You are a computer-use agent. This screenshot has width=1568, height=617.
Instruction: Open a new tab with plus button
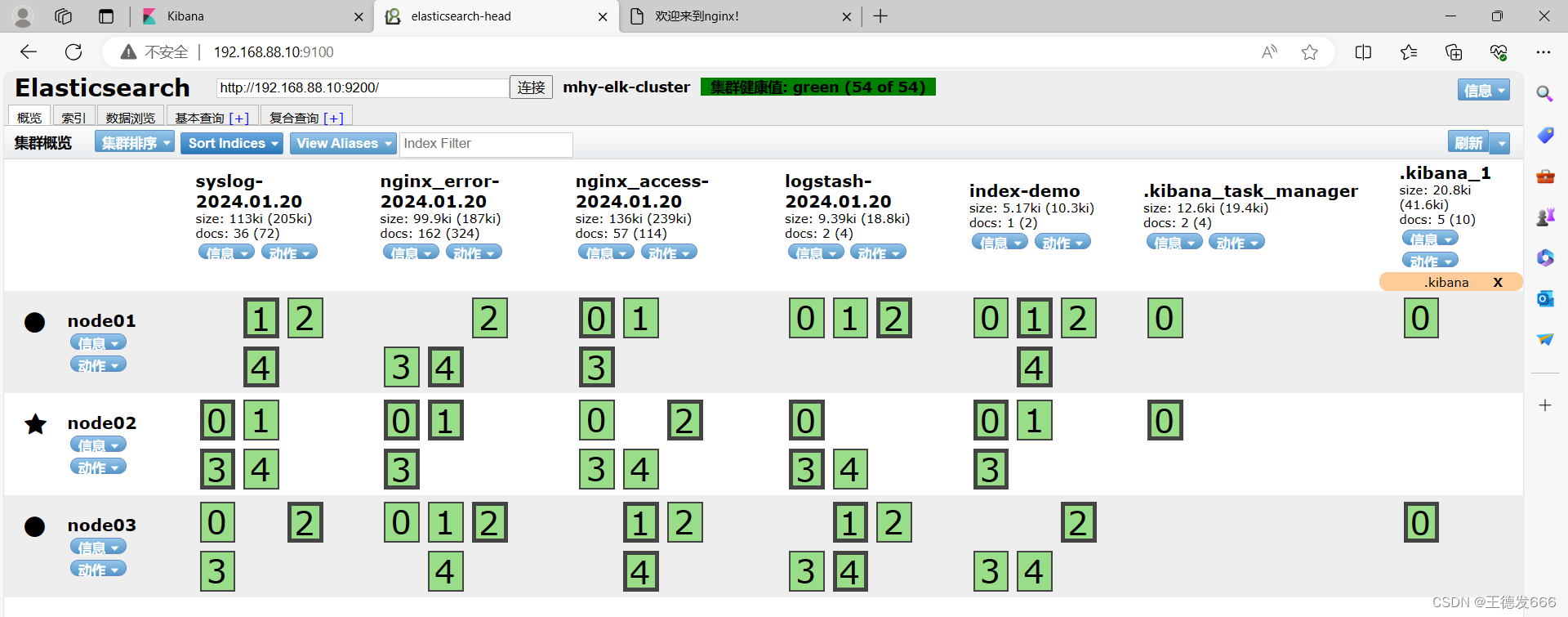click(x=880, y=16)
